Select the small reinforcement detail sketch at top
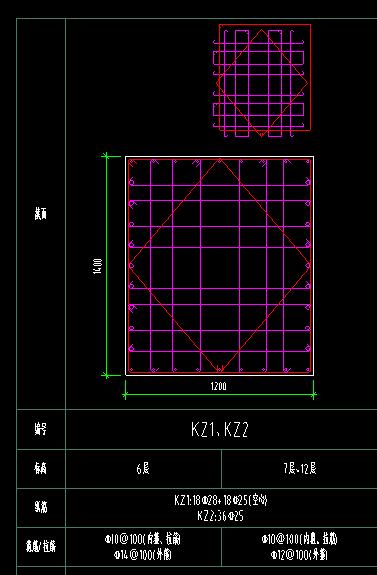Image resolution: width=377 pixels, height=575 pixels. click(x=262, y=81)
